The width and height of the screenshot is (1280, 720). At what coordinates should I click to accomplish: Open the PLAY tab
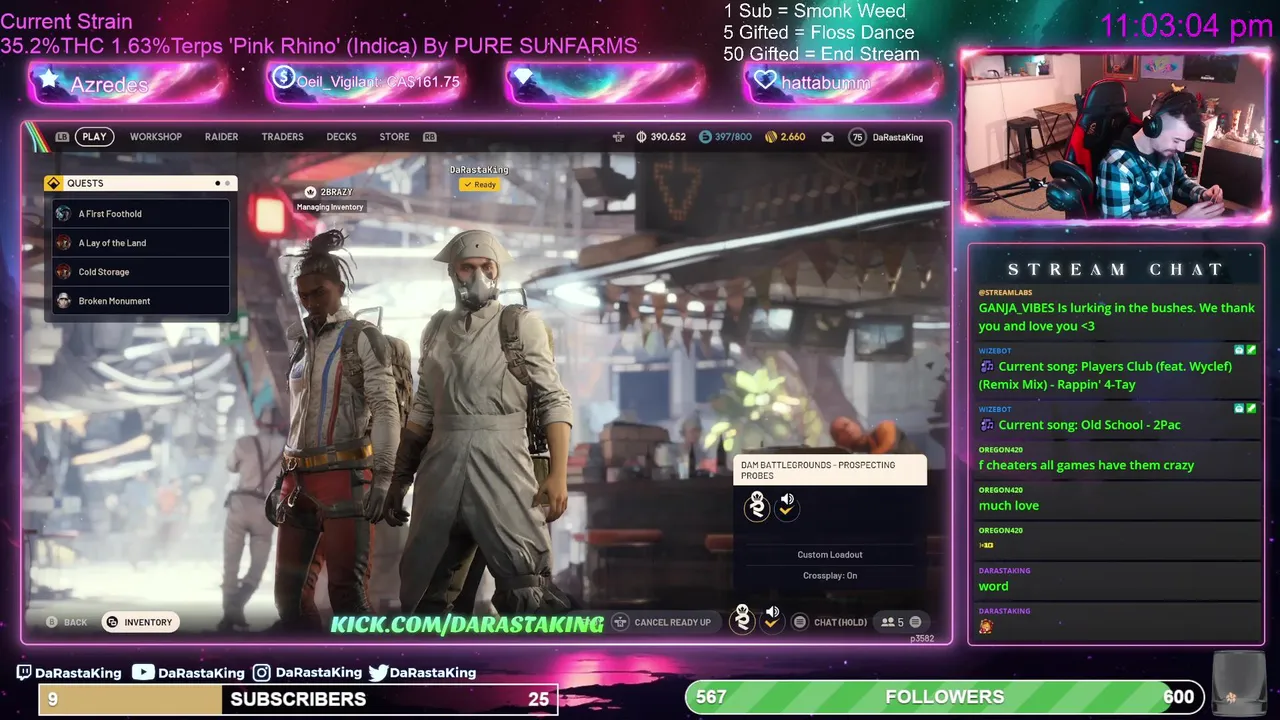tap(94, 137)
